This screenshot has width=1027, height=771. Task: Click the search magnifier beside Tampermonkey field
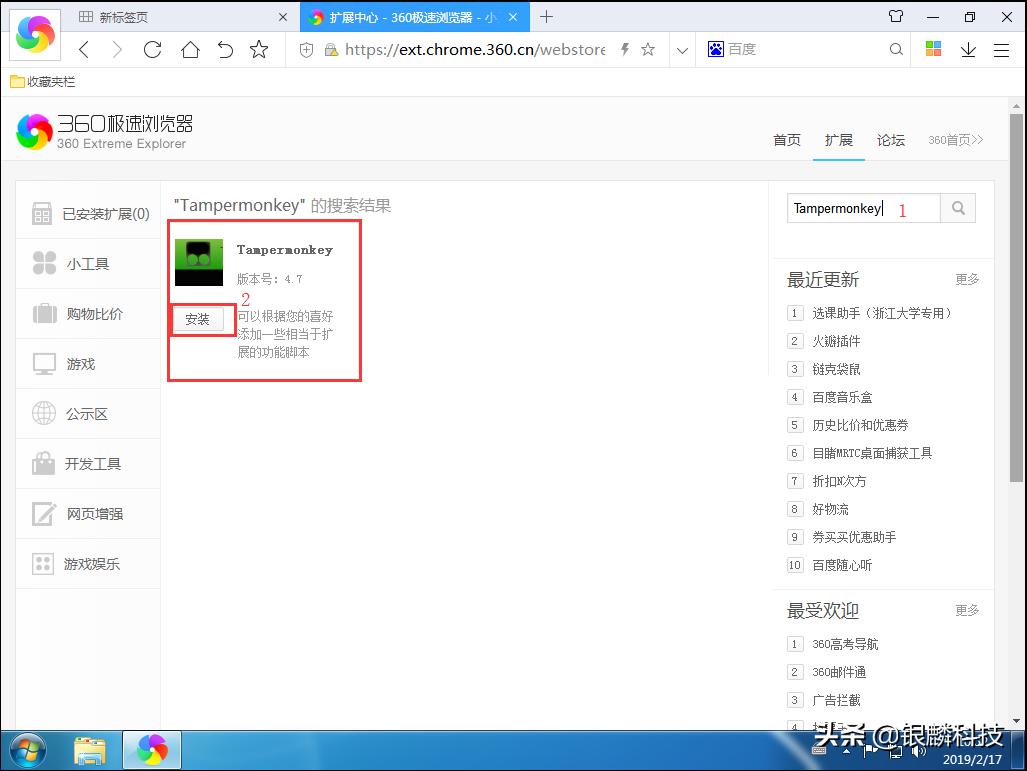pos(958,208)
